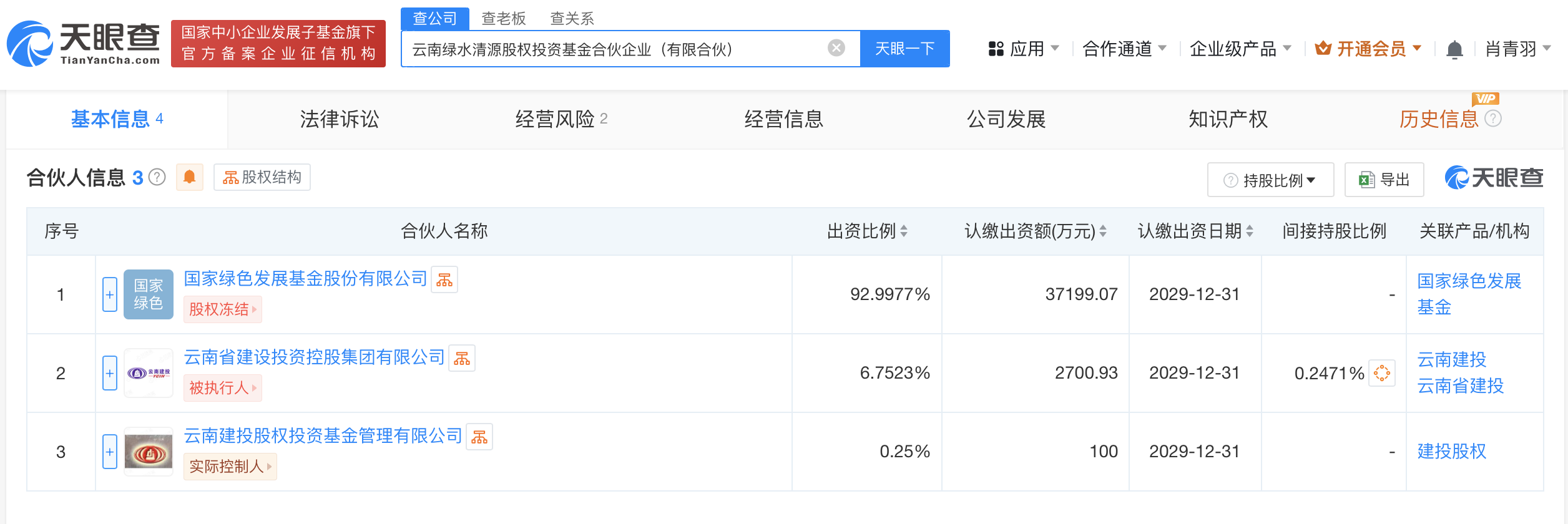Viewport: 1568px width, 524px height.
Task: Open related 云南建投 link
Action: point(1451,360)
